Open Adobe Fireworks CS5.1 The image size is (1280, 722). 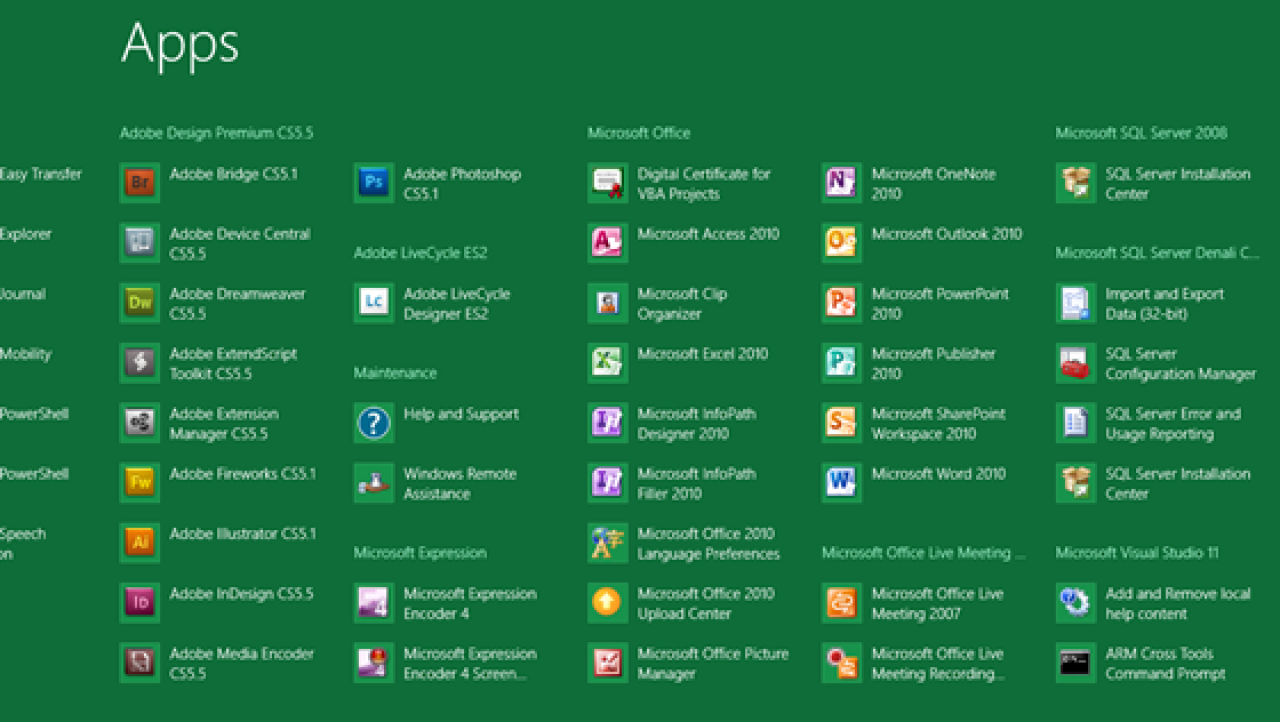[218, 483]
